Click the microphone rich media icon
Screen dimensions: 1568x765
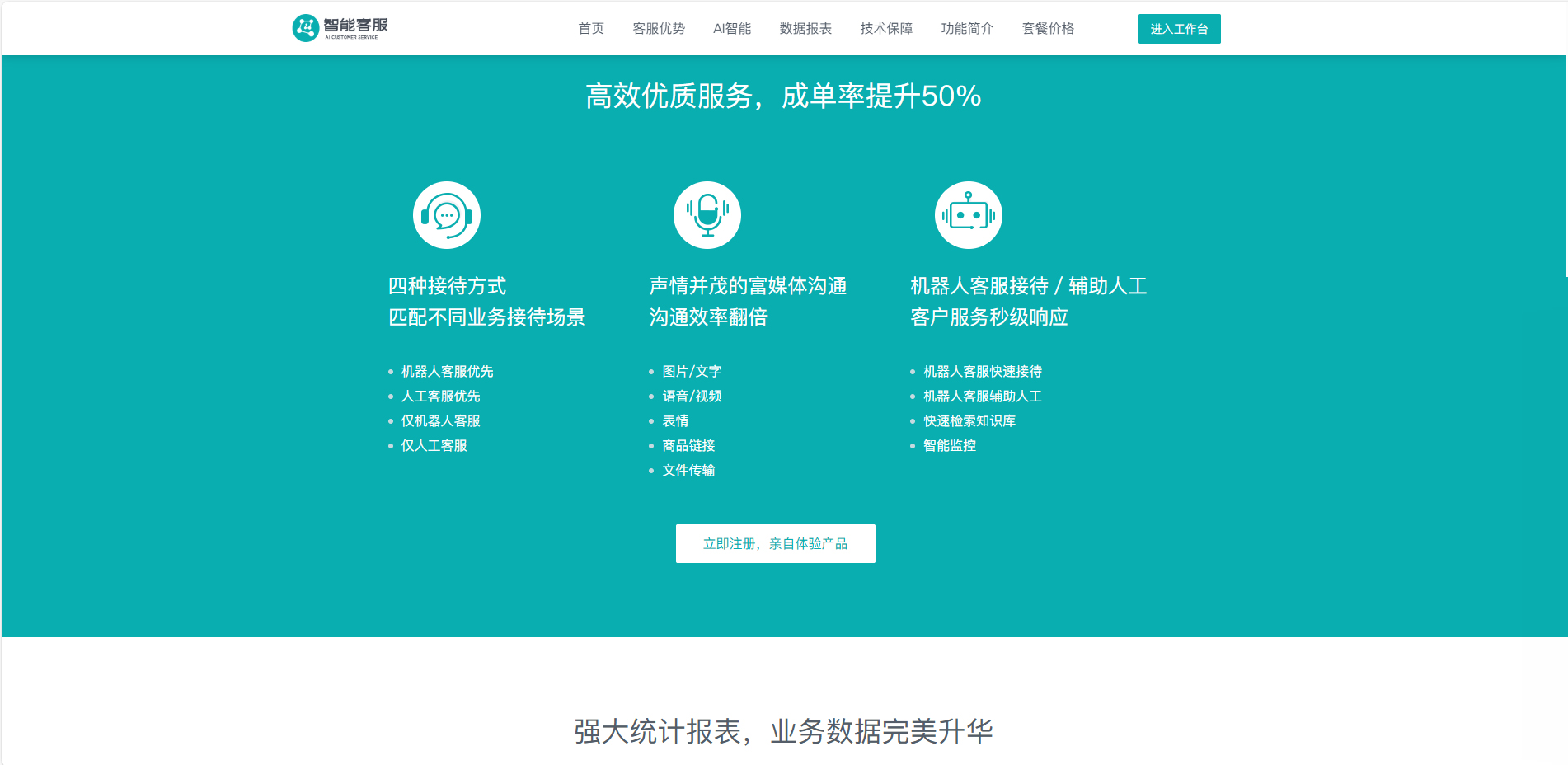[707, 215]
